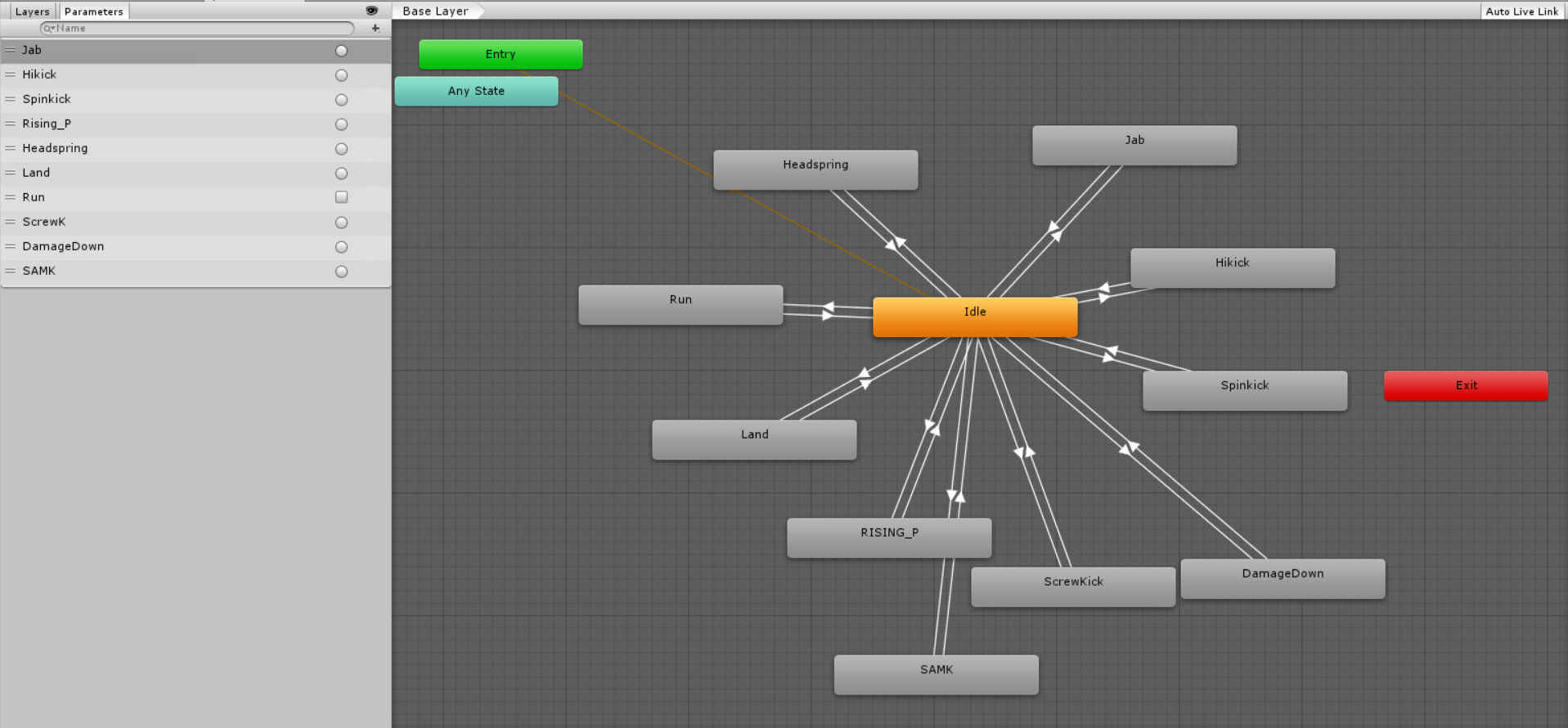Viewport: 1568px width, 728px height.
Task: Fire the DamageDown trigger radio button
Action: 342,247
